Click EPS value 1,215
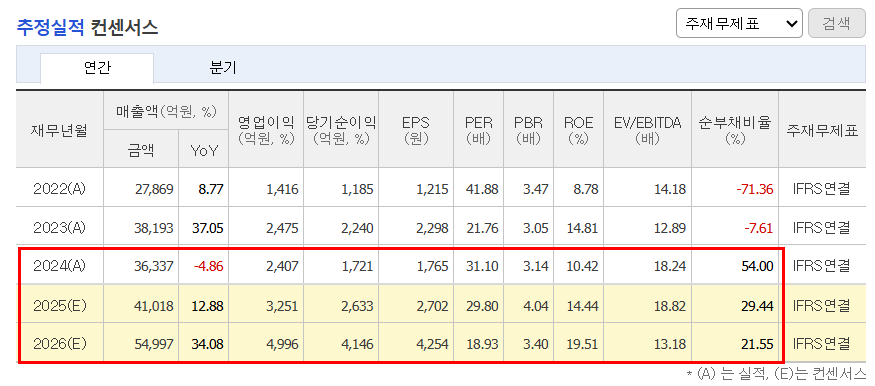Screen dimensions: 875x386 [432, 190]
